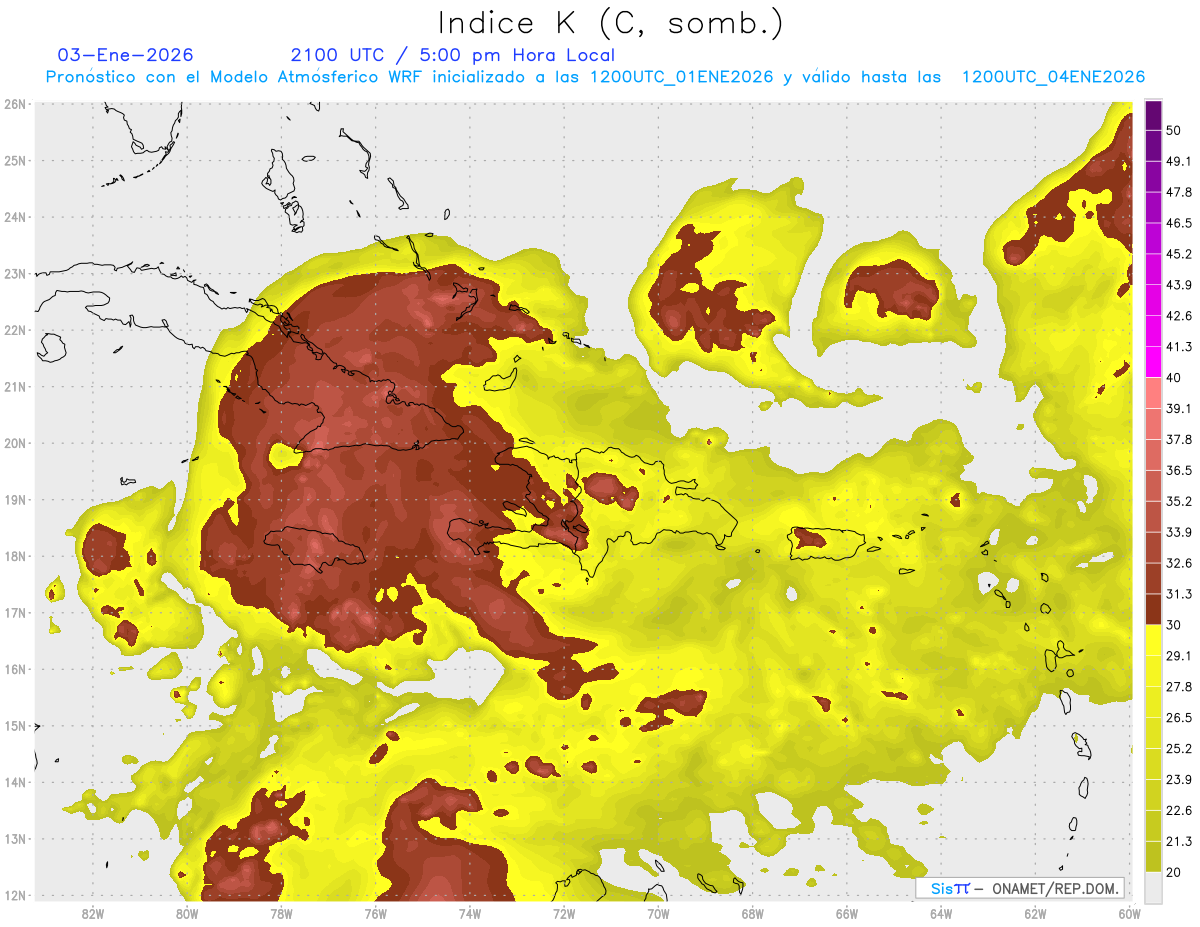The image size is (1200, 927).
Task: Click the 72W longitude label
Action: click(564, 913)
